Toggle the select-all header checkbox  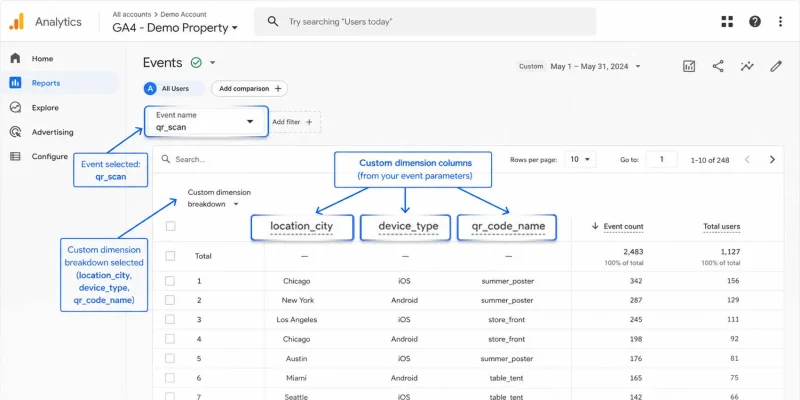pos(170,226)
